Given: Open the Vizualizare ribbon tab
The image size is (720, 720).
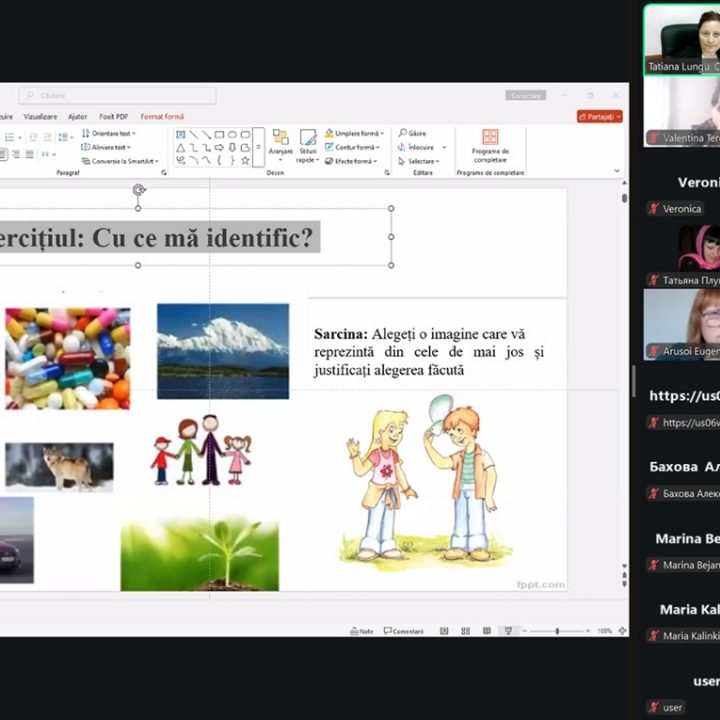Looking at the screenshot, I should coord(41,117).
